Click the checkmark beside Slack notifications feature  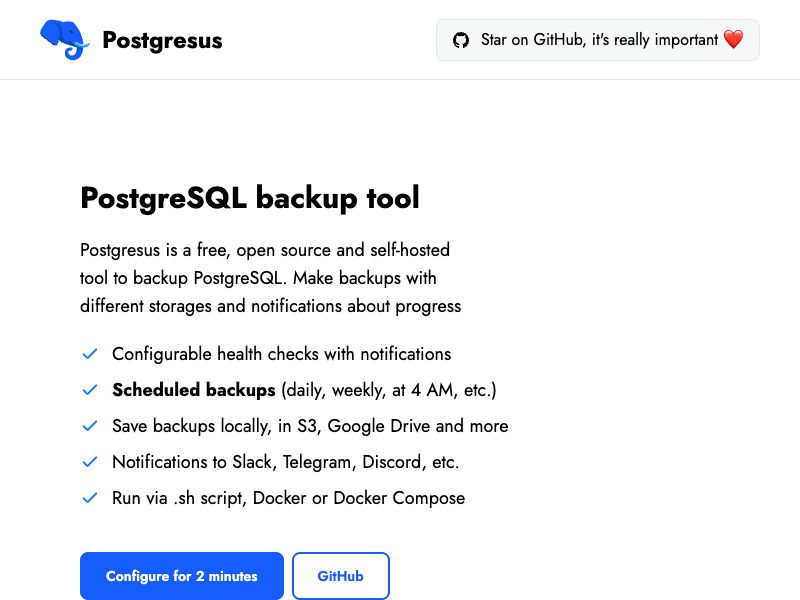[x=89, y=462]
